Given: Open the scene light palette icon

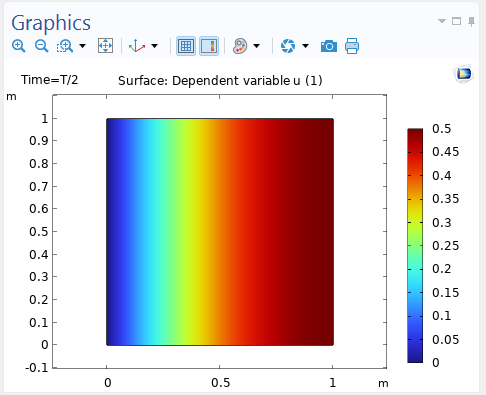Looking at the screenshot, I should pos(240,46).
